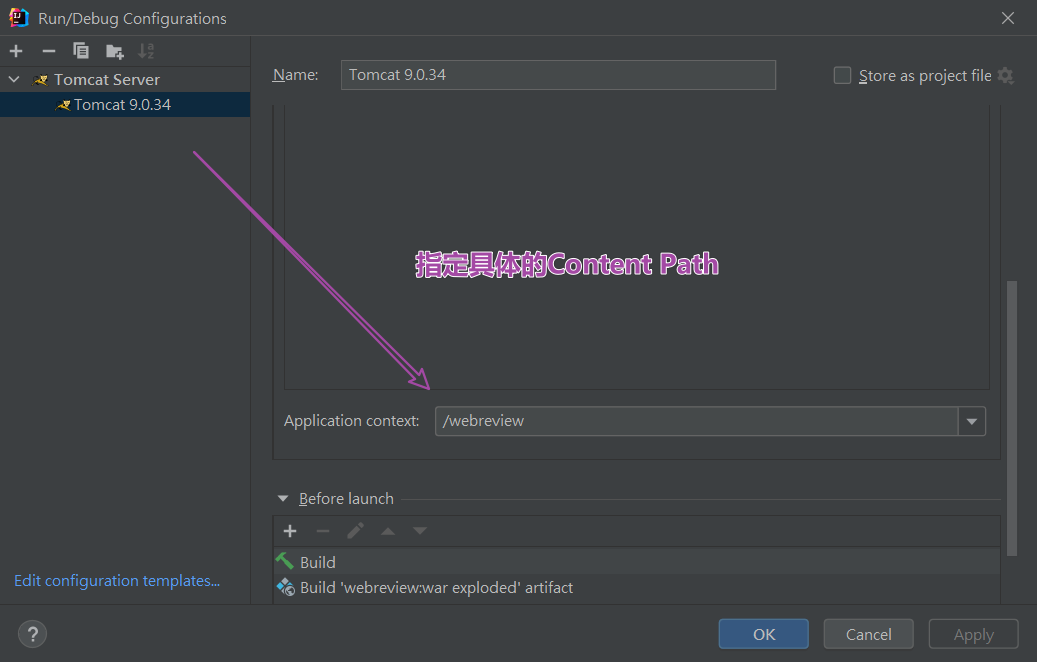Screen dimensions: 1037x662
Task: Open Edit configuration templates link
Action: pyautogui.click(x=117, y=581)
